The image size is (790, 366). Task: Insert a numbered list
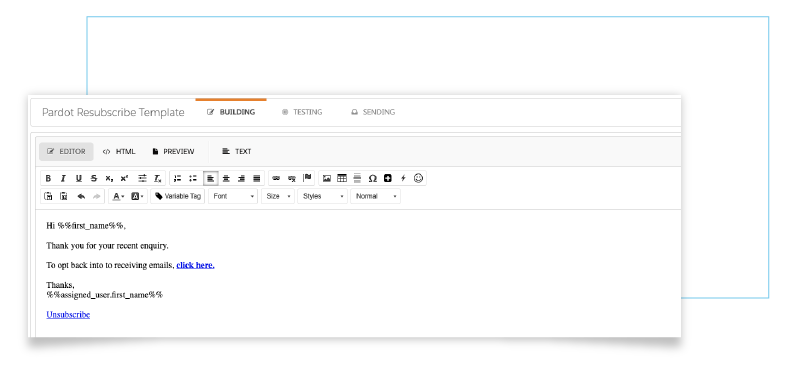point(177,178)
